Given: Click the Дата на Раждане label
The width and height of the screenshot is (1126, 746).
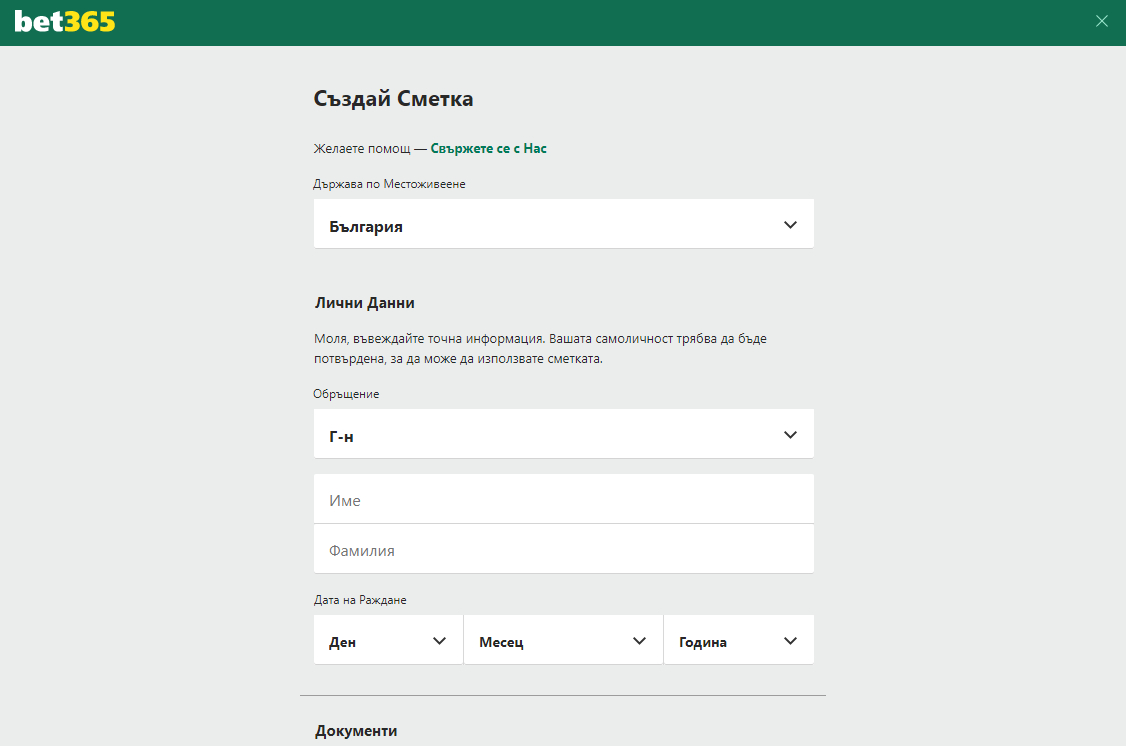Looking at the screenshot, I should click(360, 600).
